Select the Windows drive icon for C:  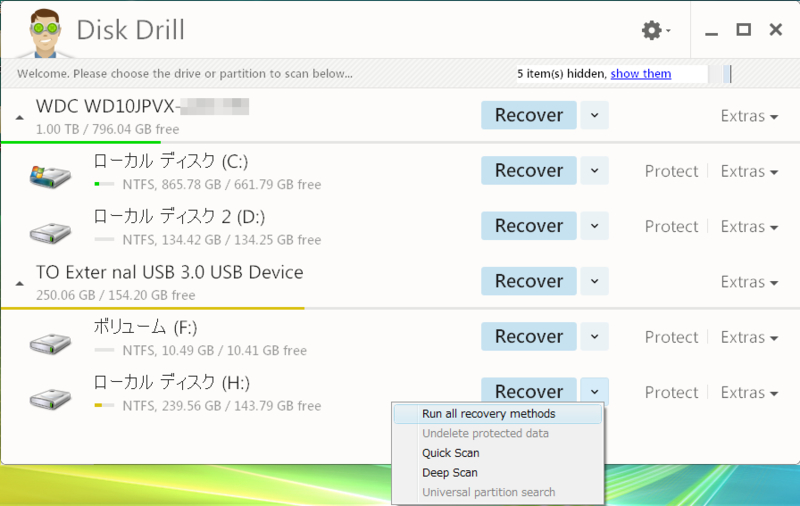(x=50, y=176)
